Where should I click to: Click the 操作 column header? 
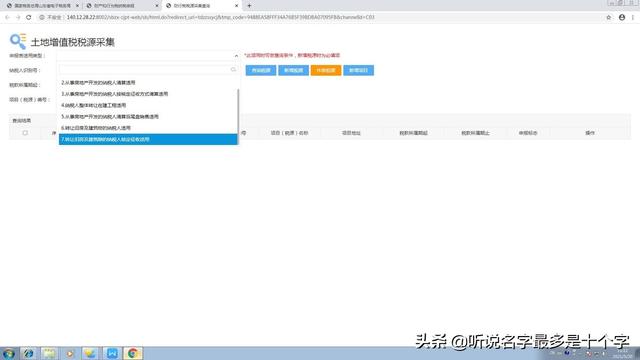tap(590, 133)
